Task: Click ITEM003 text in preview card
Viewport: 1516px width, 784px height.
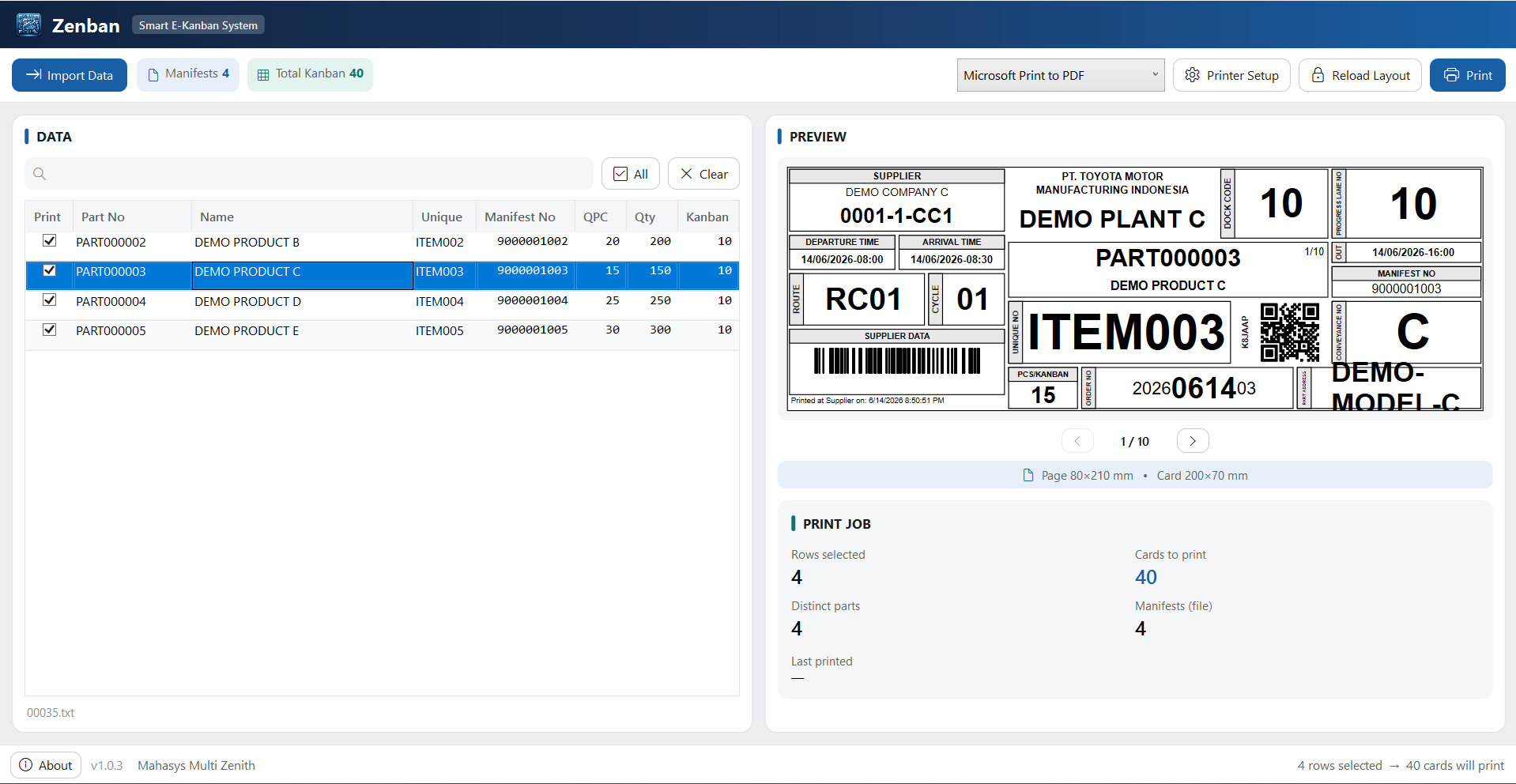Action: click(x=1126, y=332)
